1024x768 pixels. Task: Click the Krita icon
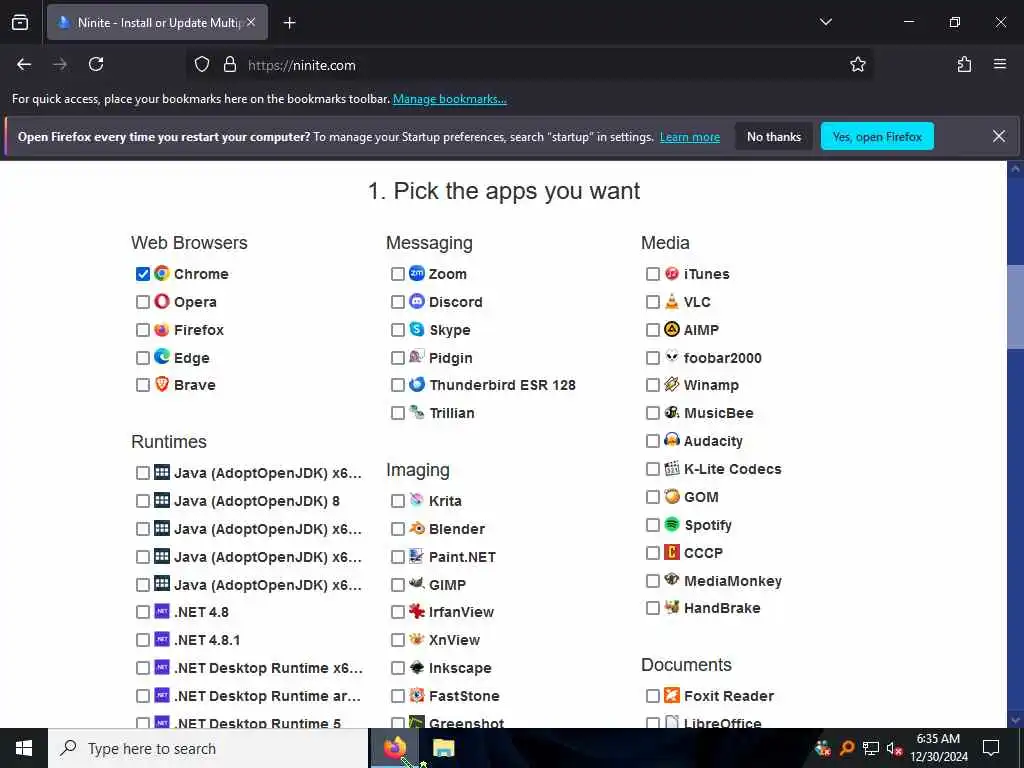tap(417, 500)
